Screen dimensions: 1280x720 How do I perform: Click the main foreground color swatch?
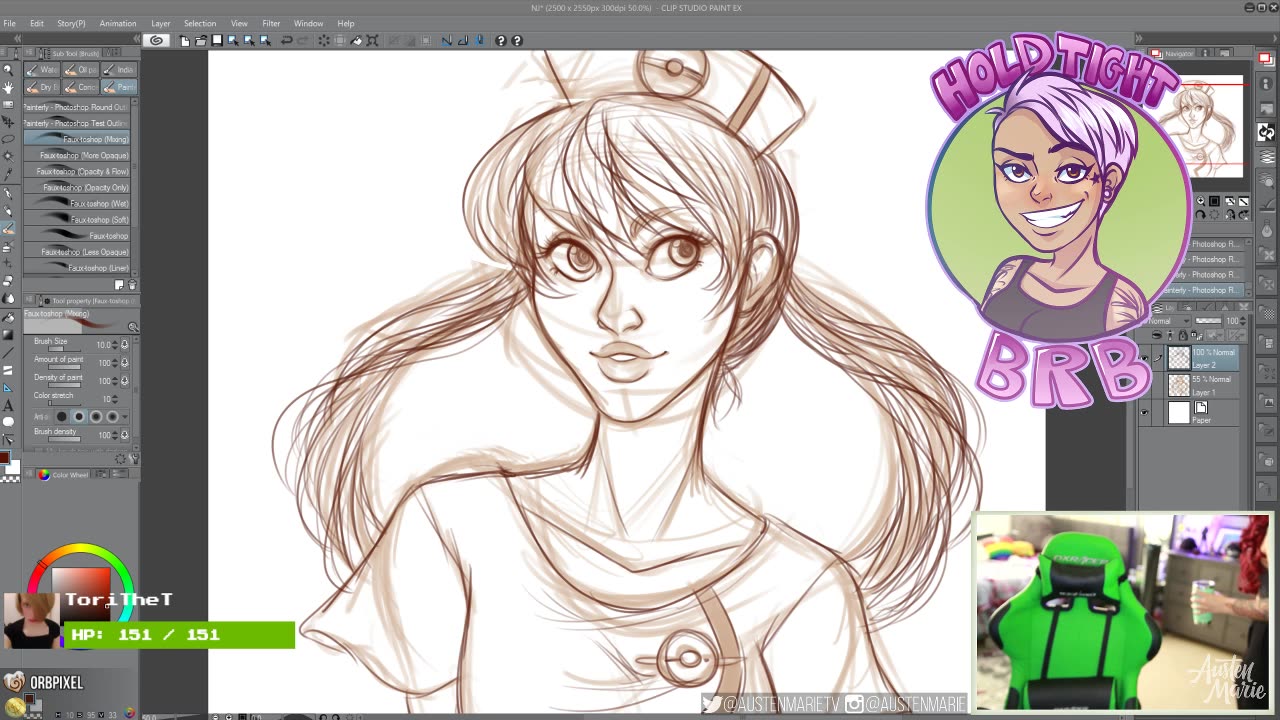coord(4,460)
